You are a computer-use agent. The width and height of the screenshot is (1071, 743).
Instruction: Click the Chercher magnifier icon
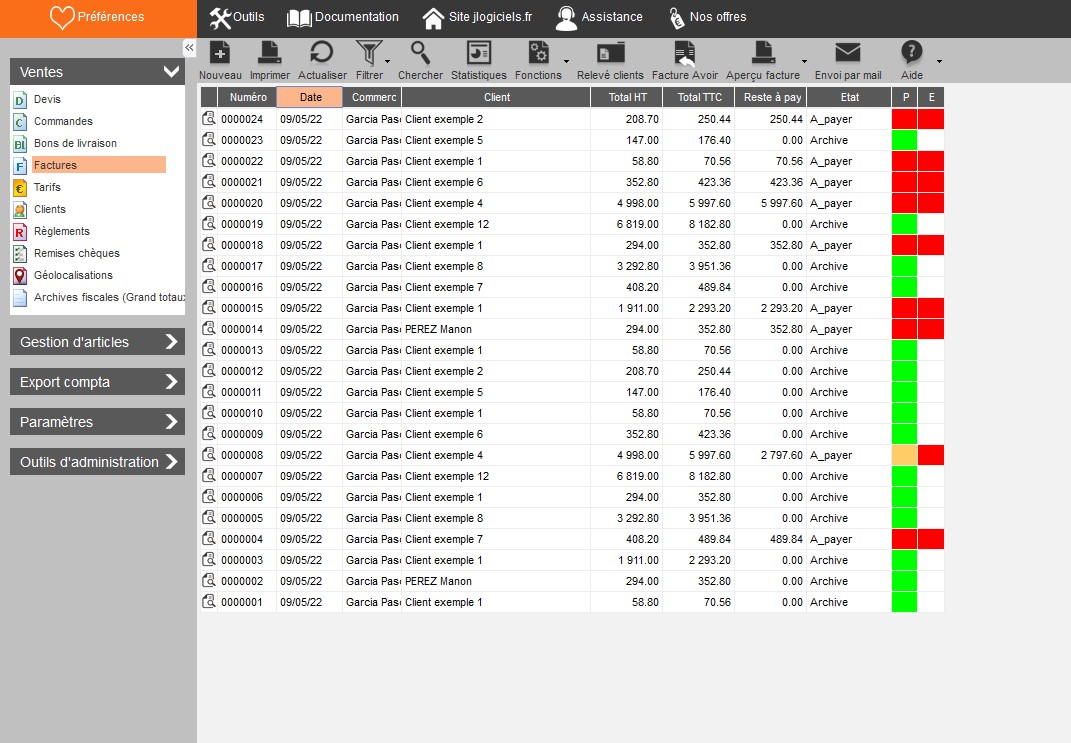tap(419, 53)
